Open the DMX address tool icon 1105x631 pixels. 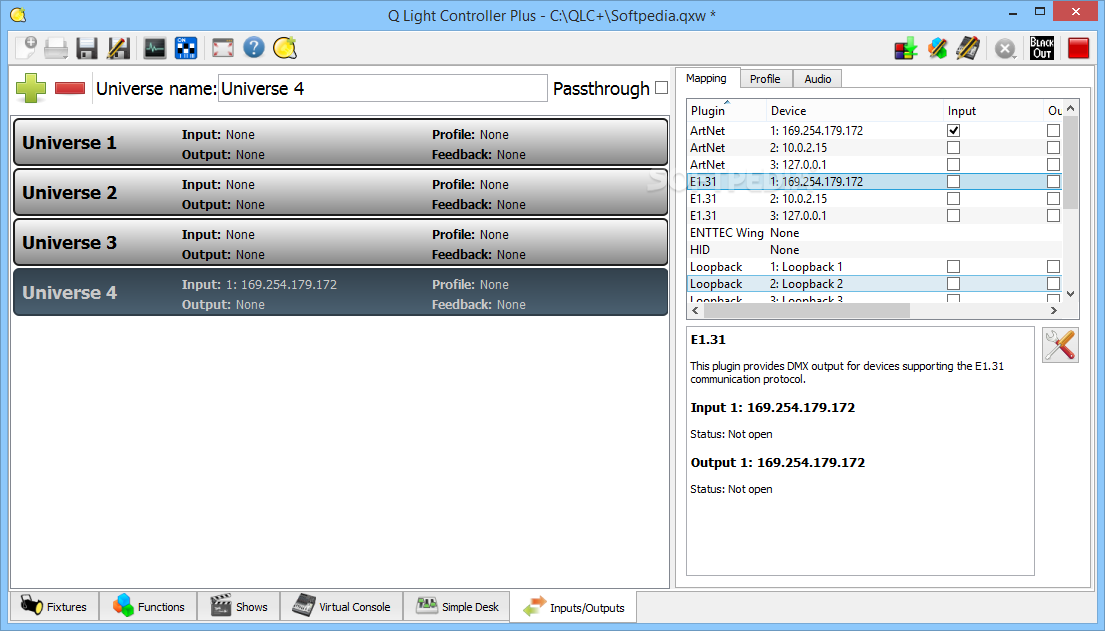tap(186, 48)
